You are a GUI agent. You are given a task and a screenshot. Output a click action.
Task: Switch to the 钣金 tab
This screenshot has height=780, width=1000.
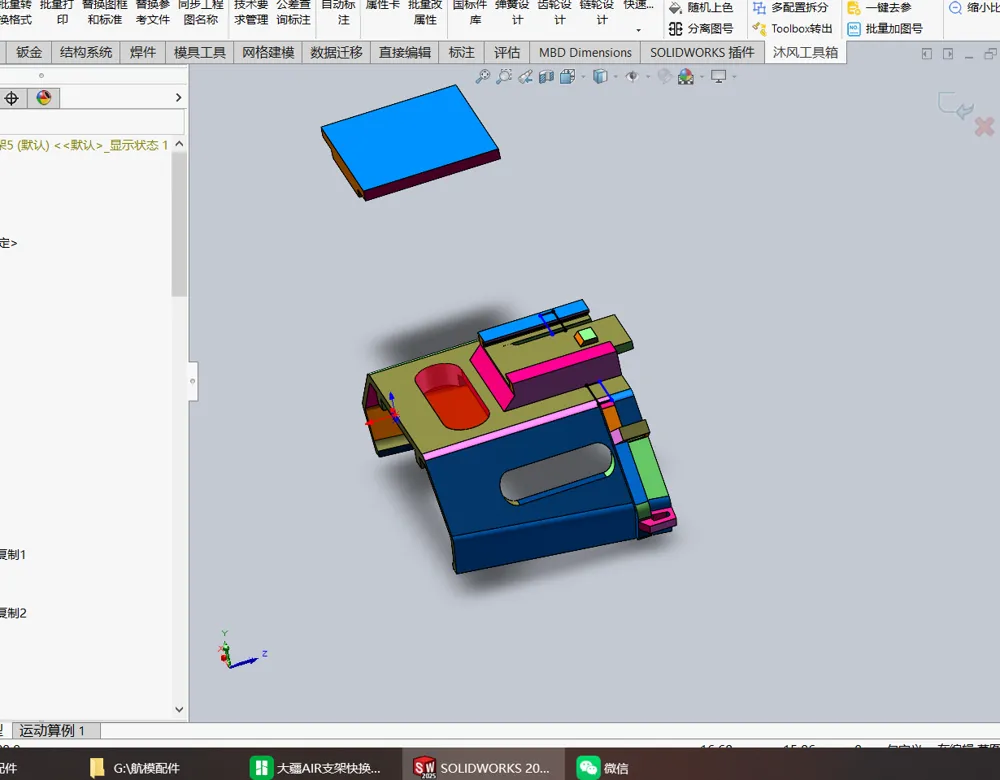[x=29, y=52]
